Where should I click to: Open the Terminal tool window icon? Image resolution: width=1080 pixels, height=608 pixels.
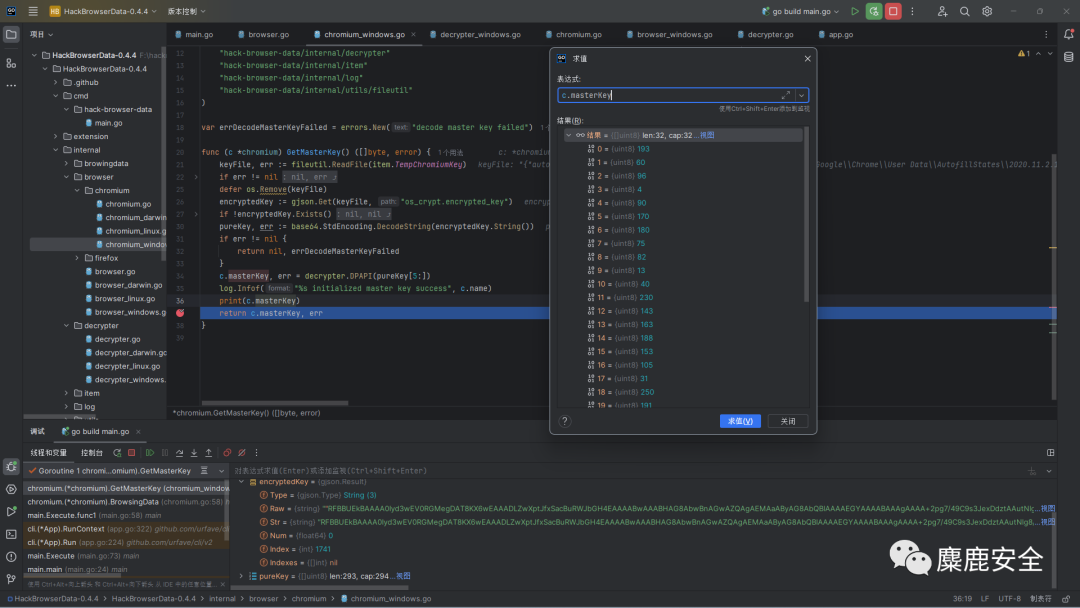[x=11, y=534]
